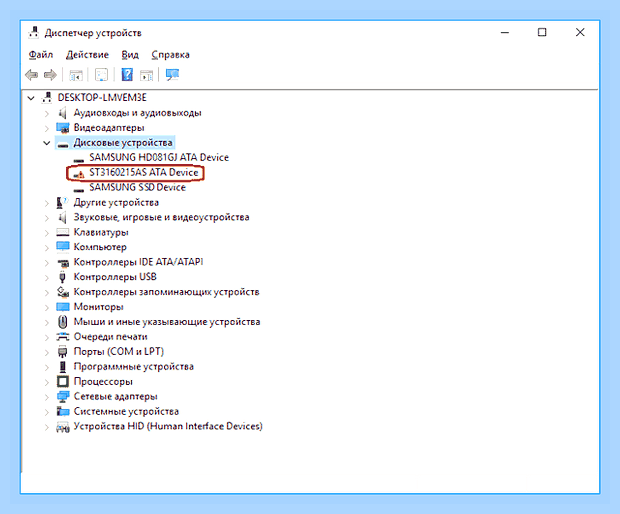Open the Файл menu

pyautogui.click(x=41, y=55)
